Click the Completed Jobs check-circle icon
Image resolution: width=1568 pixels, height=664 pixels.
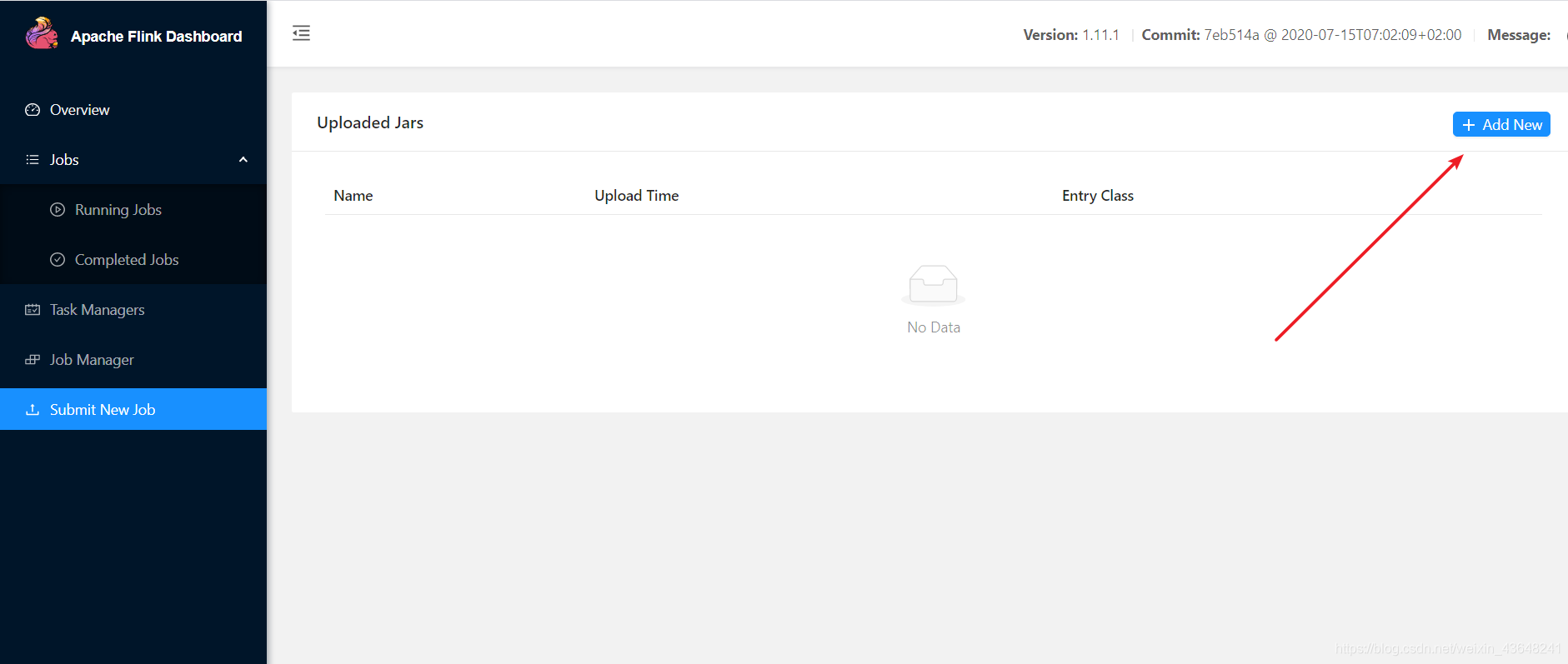point(58,260)
